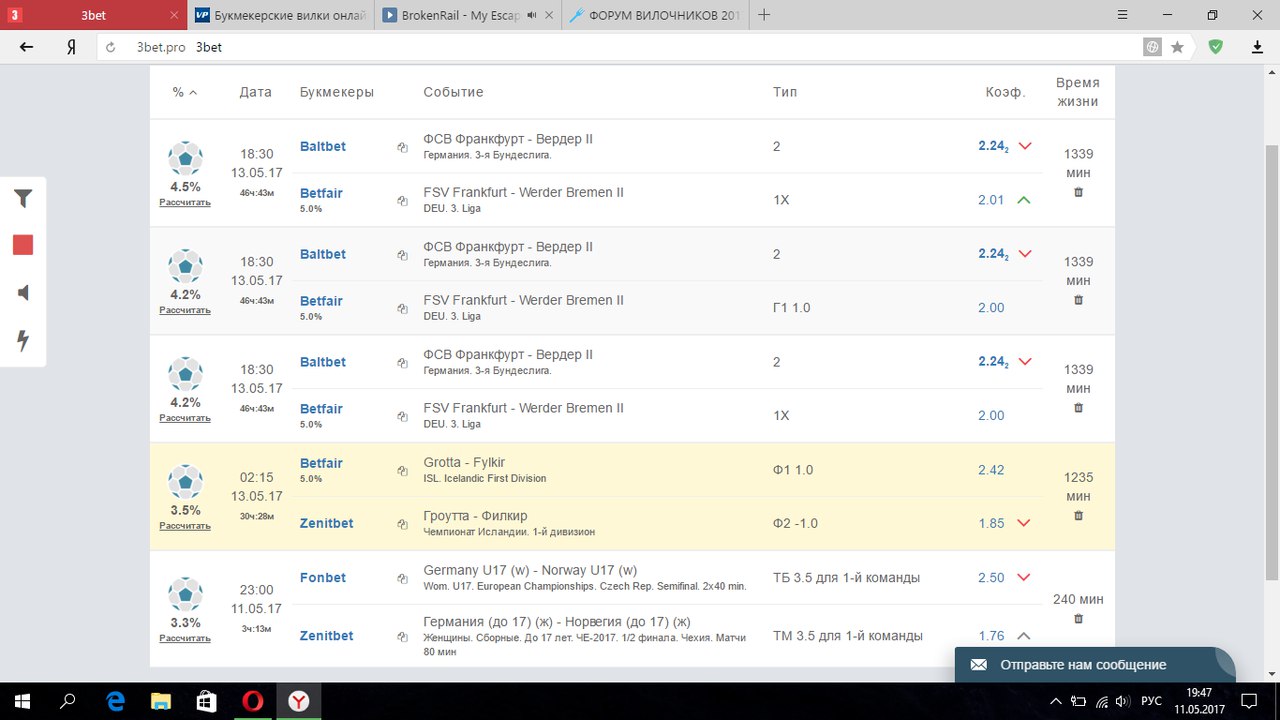The image size is (1280, 720).
Task: Toggle sound with the sidebar speaker icon
Action: click(x=23, y=292)
